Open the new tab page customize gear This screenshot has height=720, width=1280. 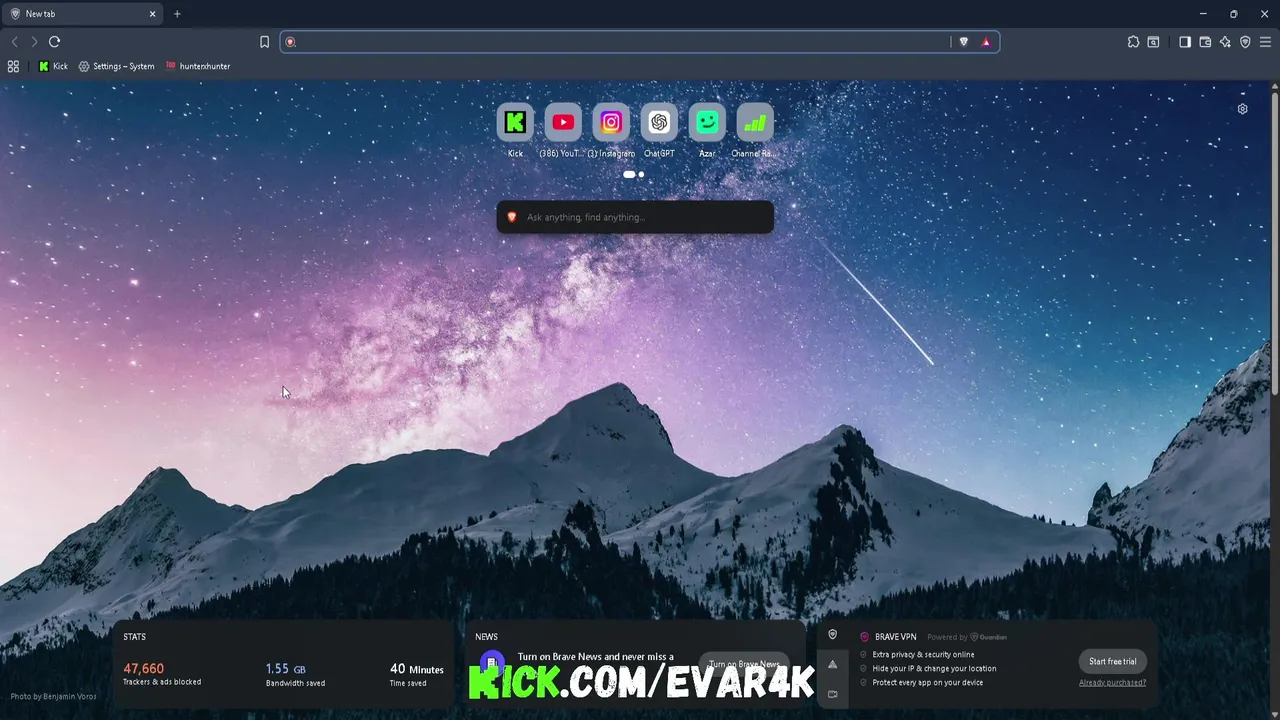click(1242, 109)
